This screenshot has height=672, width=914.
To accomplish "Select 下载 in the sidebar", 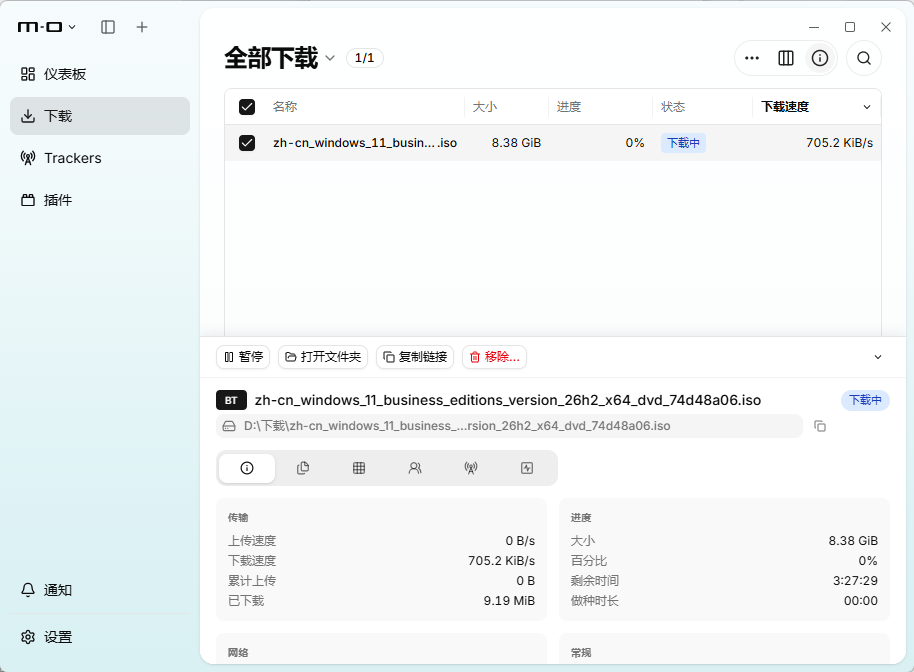I will (x=100, y=116).
